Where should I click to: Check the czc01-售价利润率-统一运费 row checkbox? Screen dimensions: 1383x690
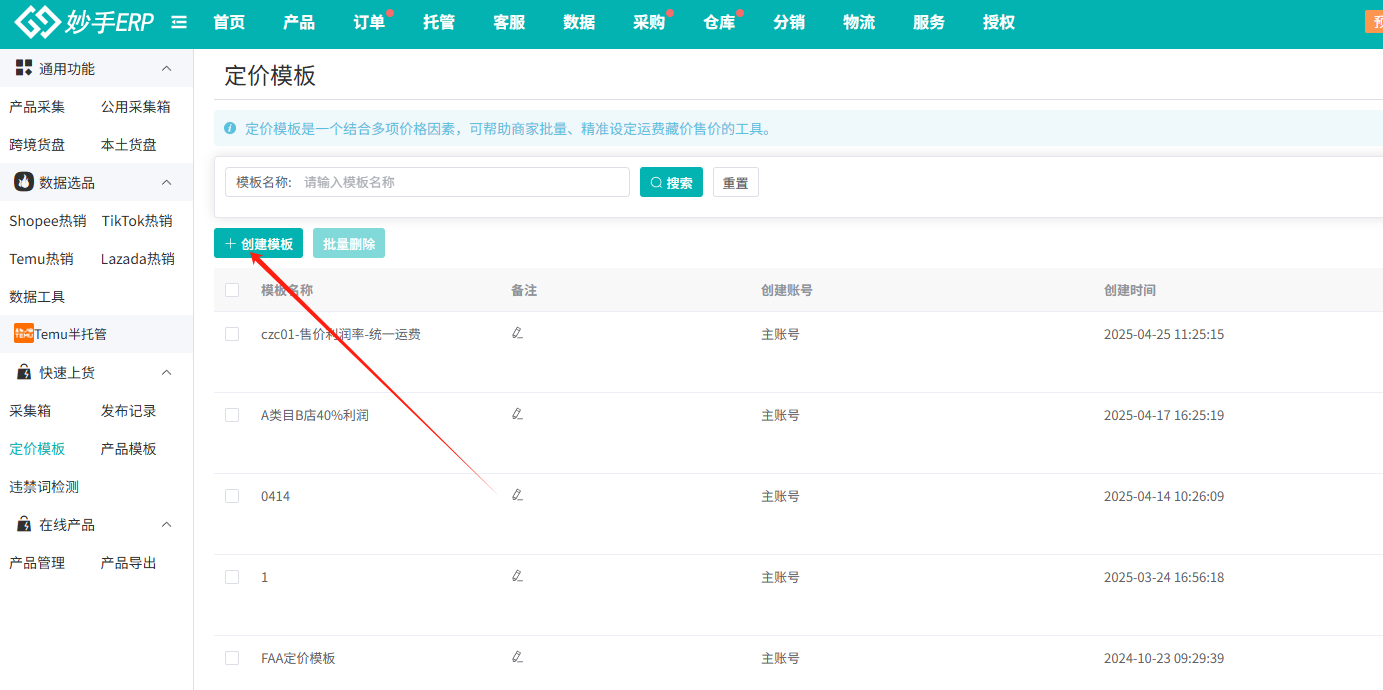click(x=232, y=334)
